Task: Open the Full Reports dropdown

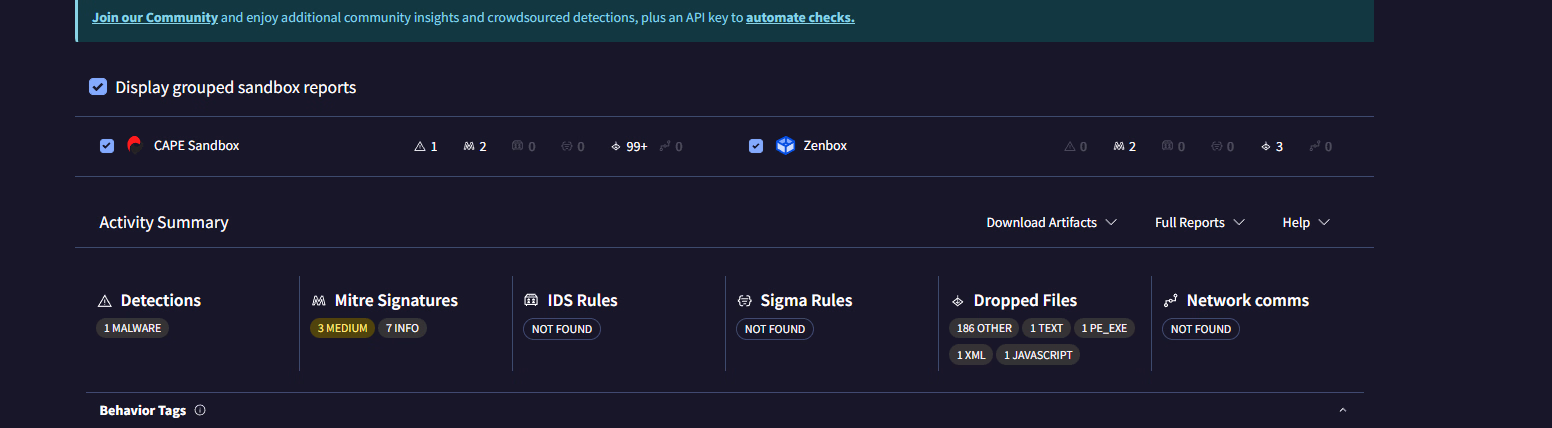Action: [1199, 222]
